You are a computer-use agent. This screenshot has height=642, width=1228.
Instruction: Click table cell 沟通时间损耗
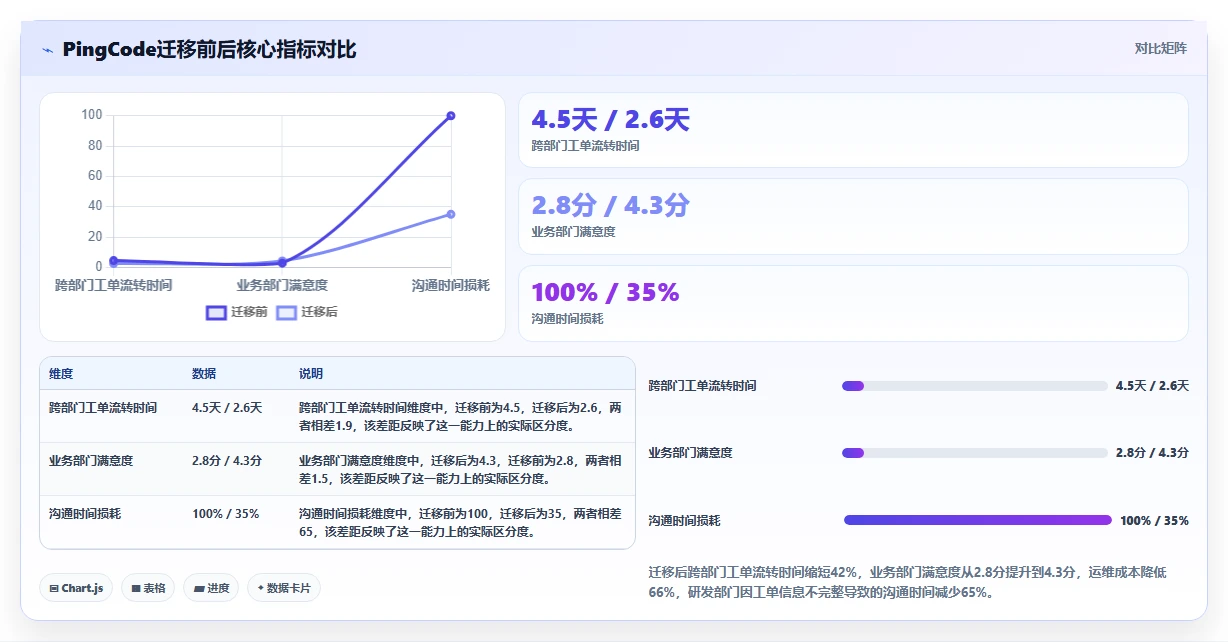(84, 514)
